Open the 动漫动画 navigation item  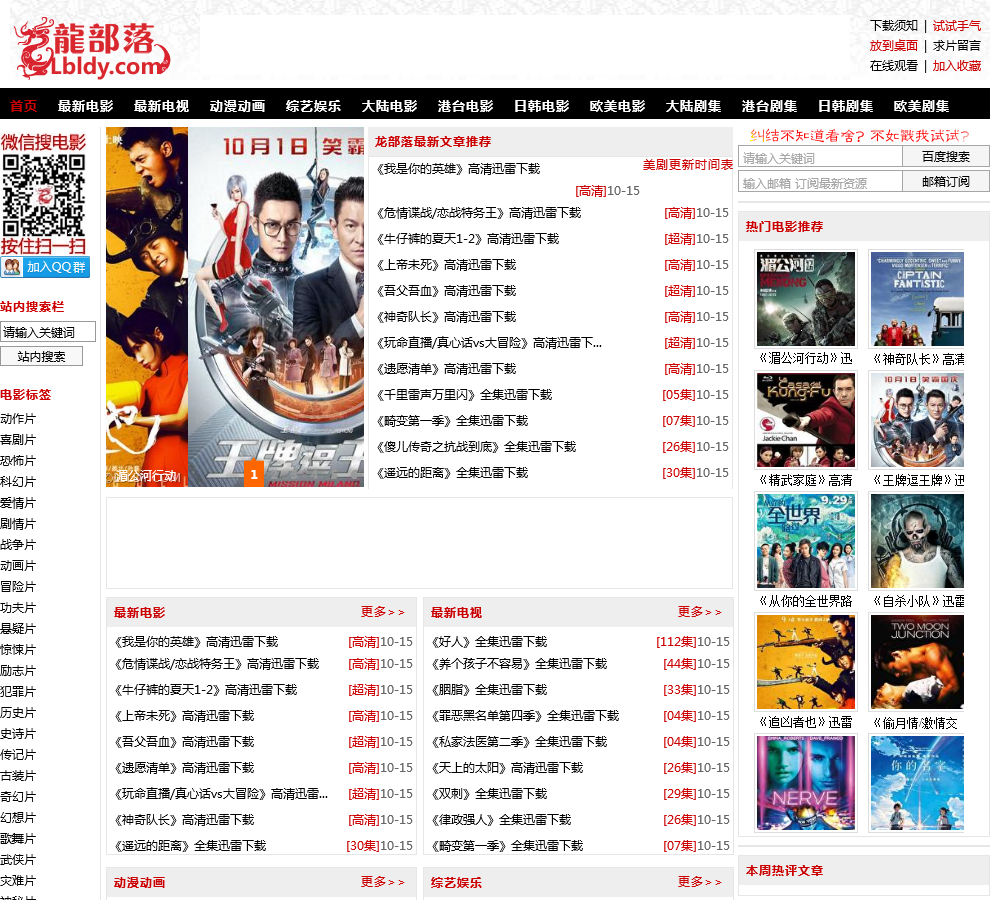[x=237, y=106]
